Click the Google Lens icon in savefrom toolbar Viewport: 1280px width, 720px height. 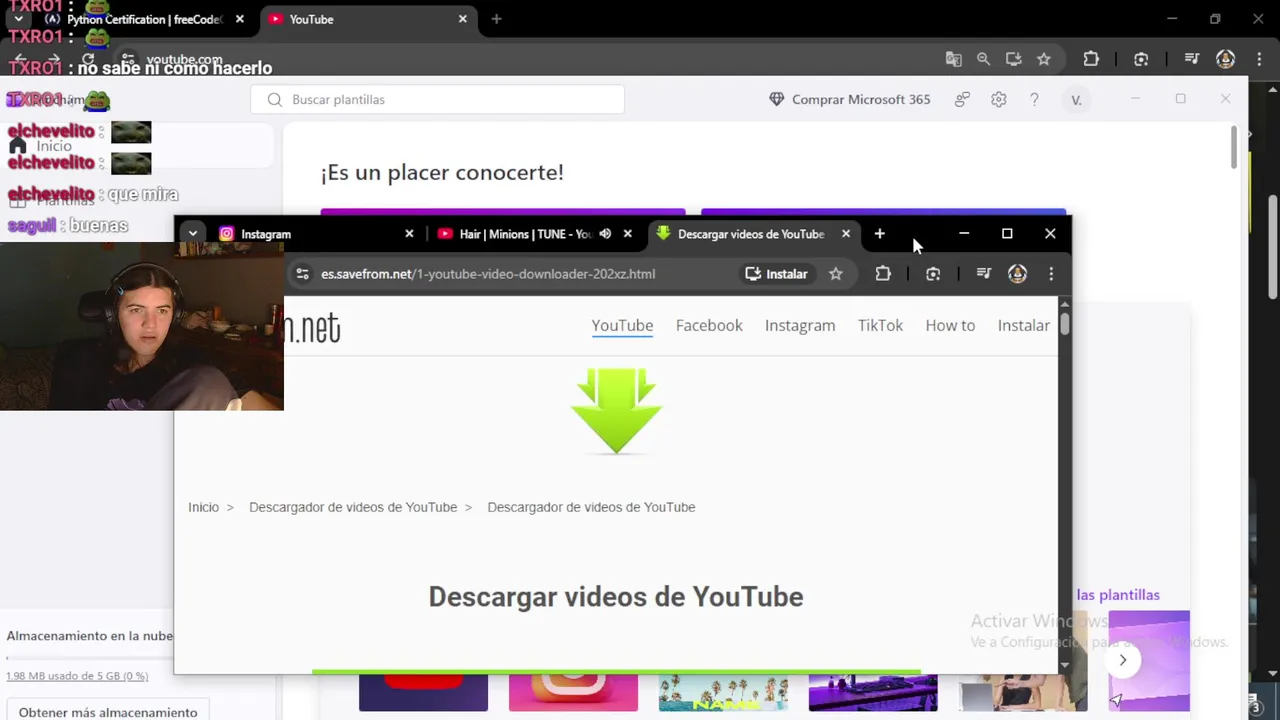point(933,274)
